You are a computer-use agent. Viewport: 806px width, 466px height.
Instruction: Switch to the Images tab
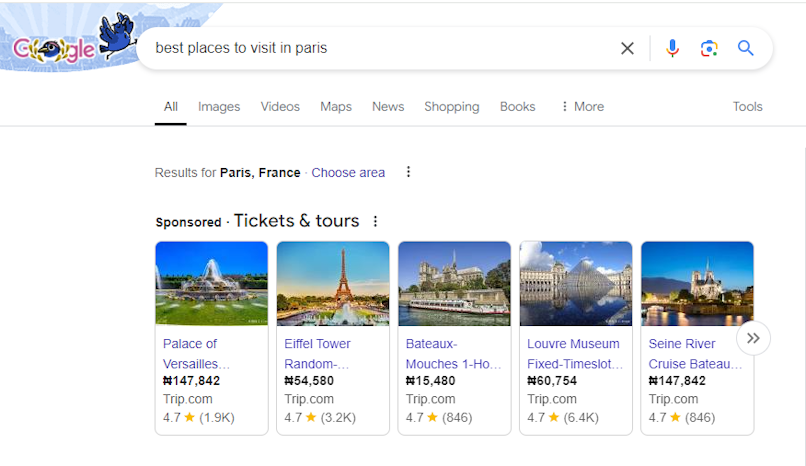point(219,106)
